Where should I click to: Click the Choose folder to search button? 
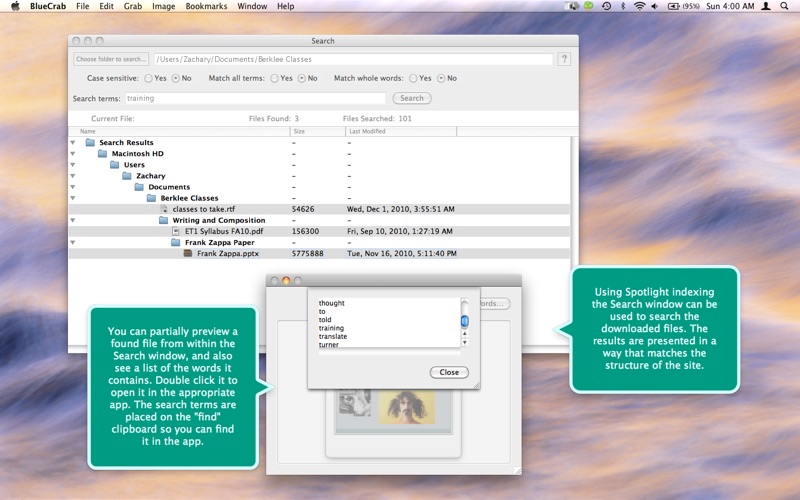click(111, 59)
